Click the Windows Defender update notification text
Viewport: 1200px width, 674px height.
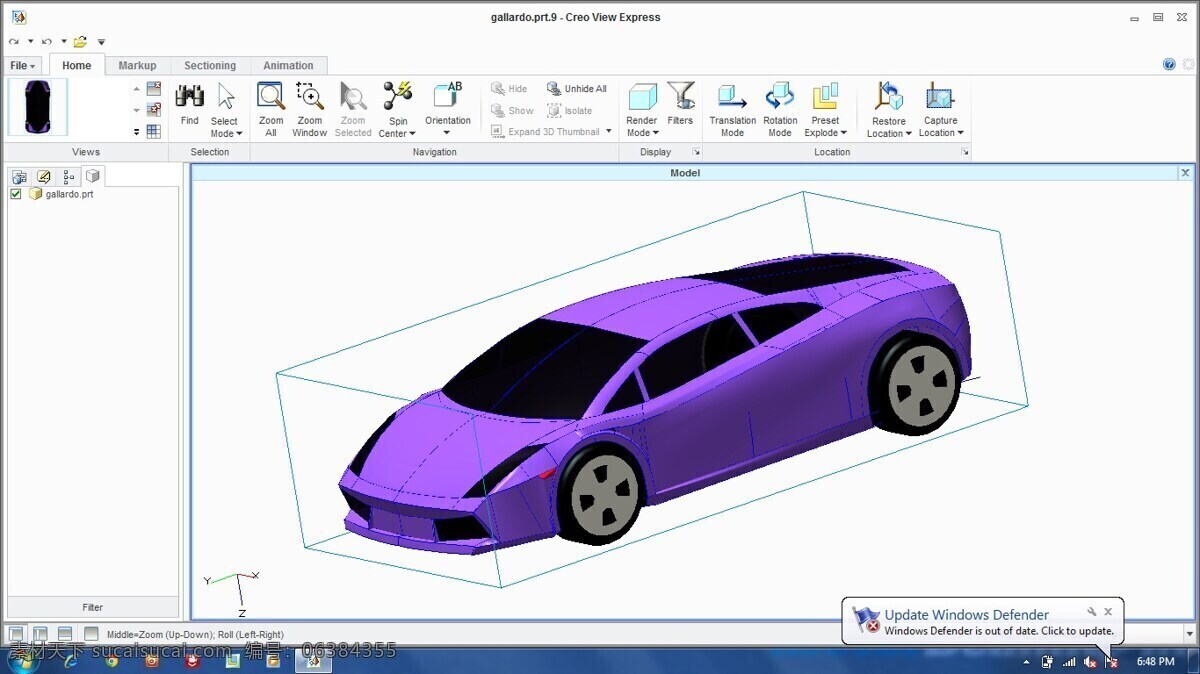999,631
